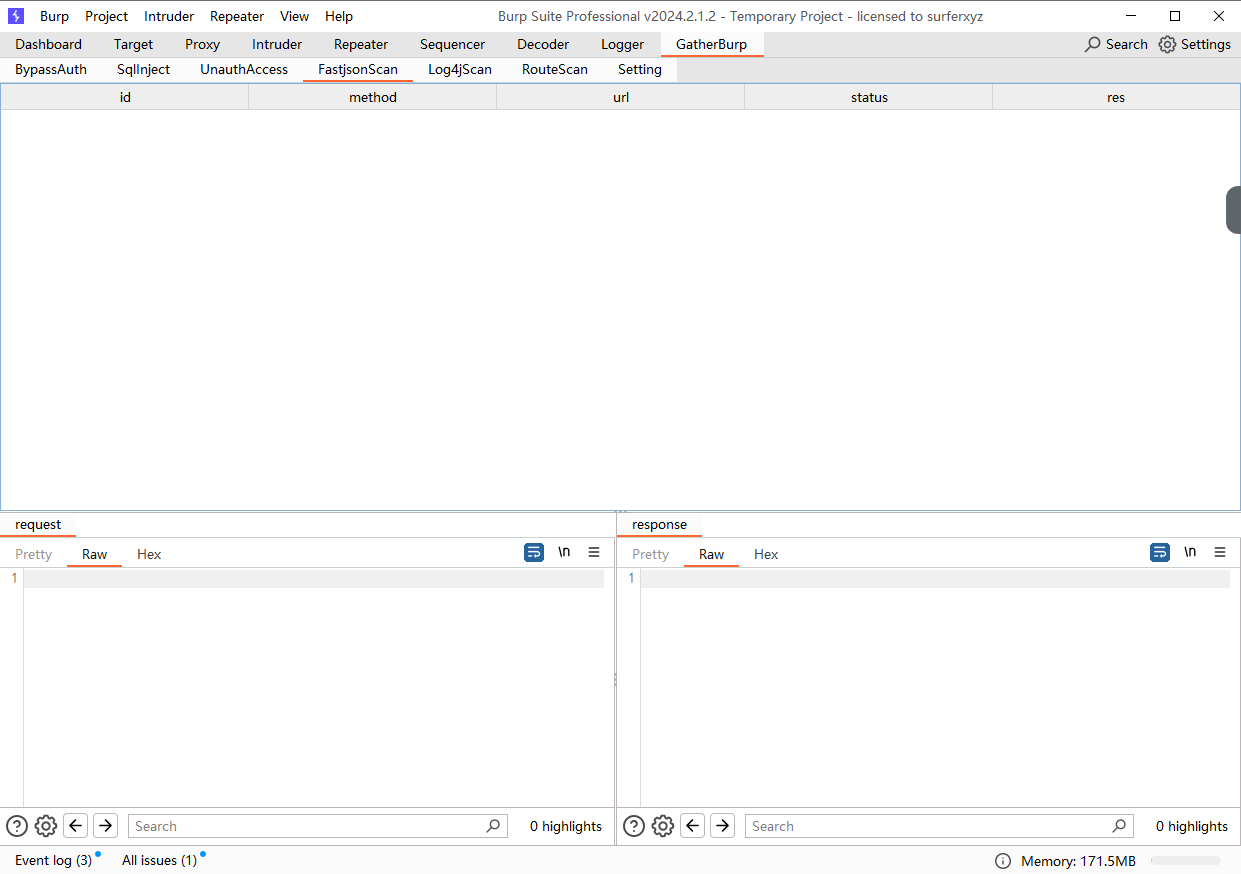1241x874 pixels.
Task: Switch to the Sequencer tab
Action: [453, 44]
